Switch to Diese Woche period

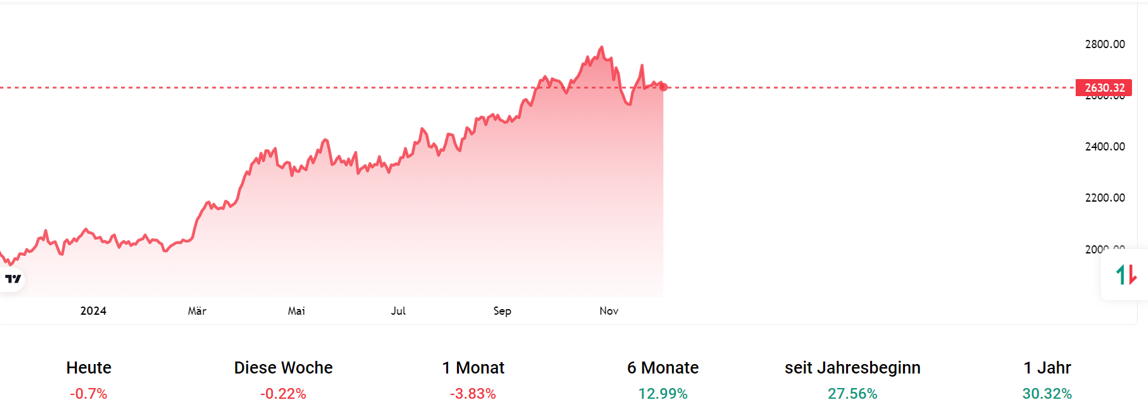pyautogui.click(x=283, y=368)
